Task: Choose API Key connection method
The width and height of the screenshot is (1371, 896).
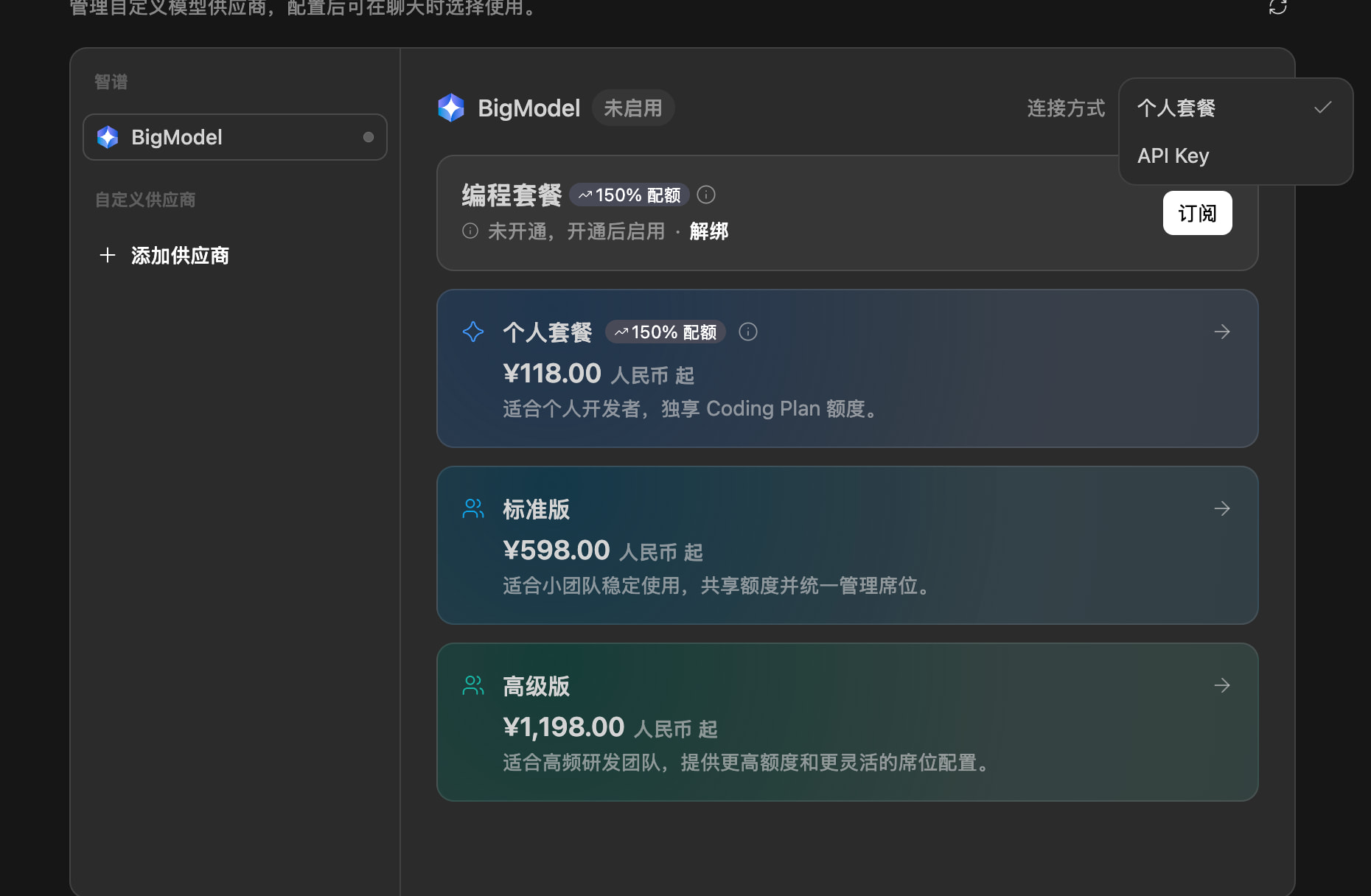Action: (1236, 155)
